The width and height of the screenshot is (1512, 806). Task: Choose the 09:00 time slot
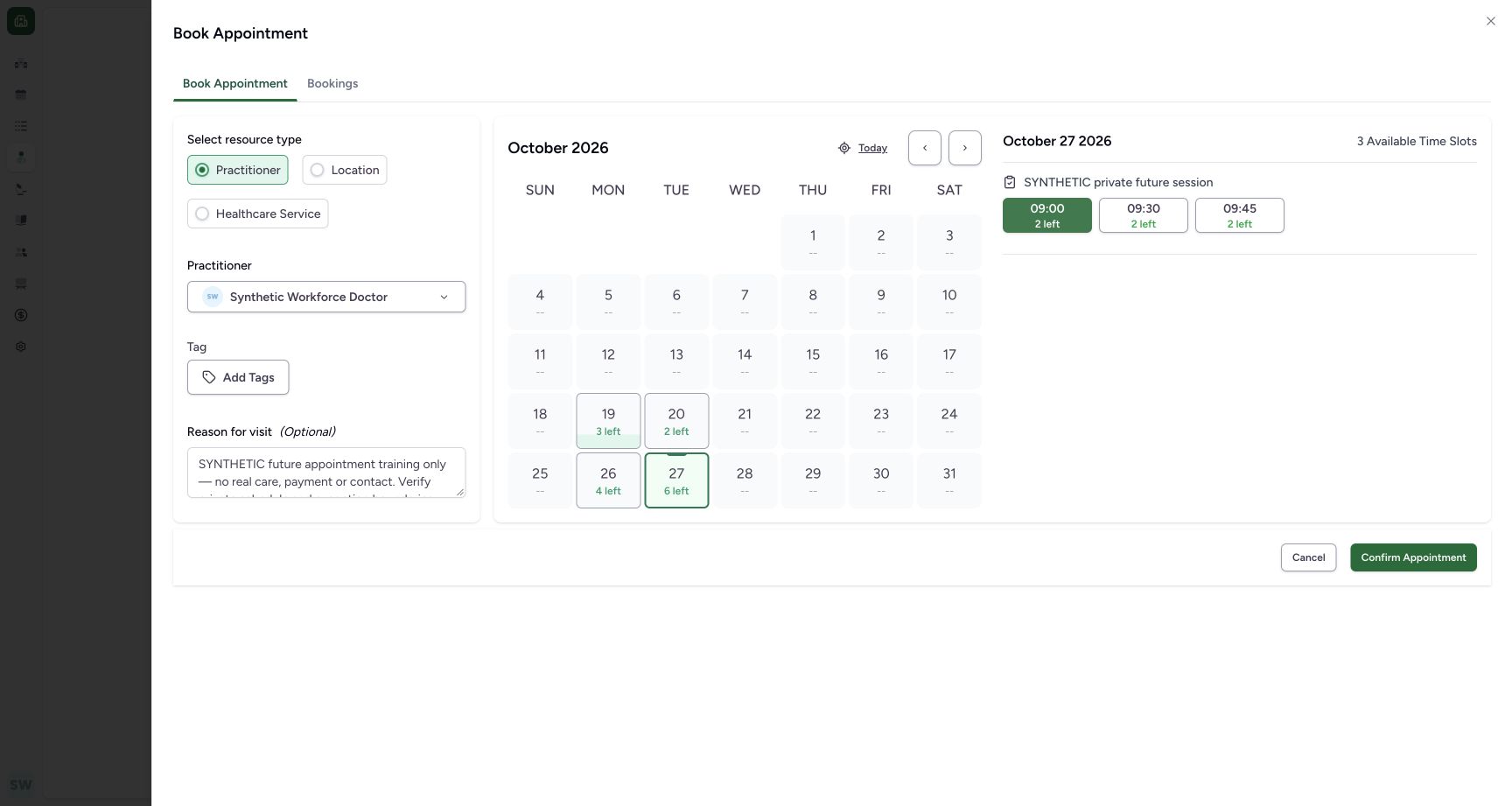1047,215
